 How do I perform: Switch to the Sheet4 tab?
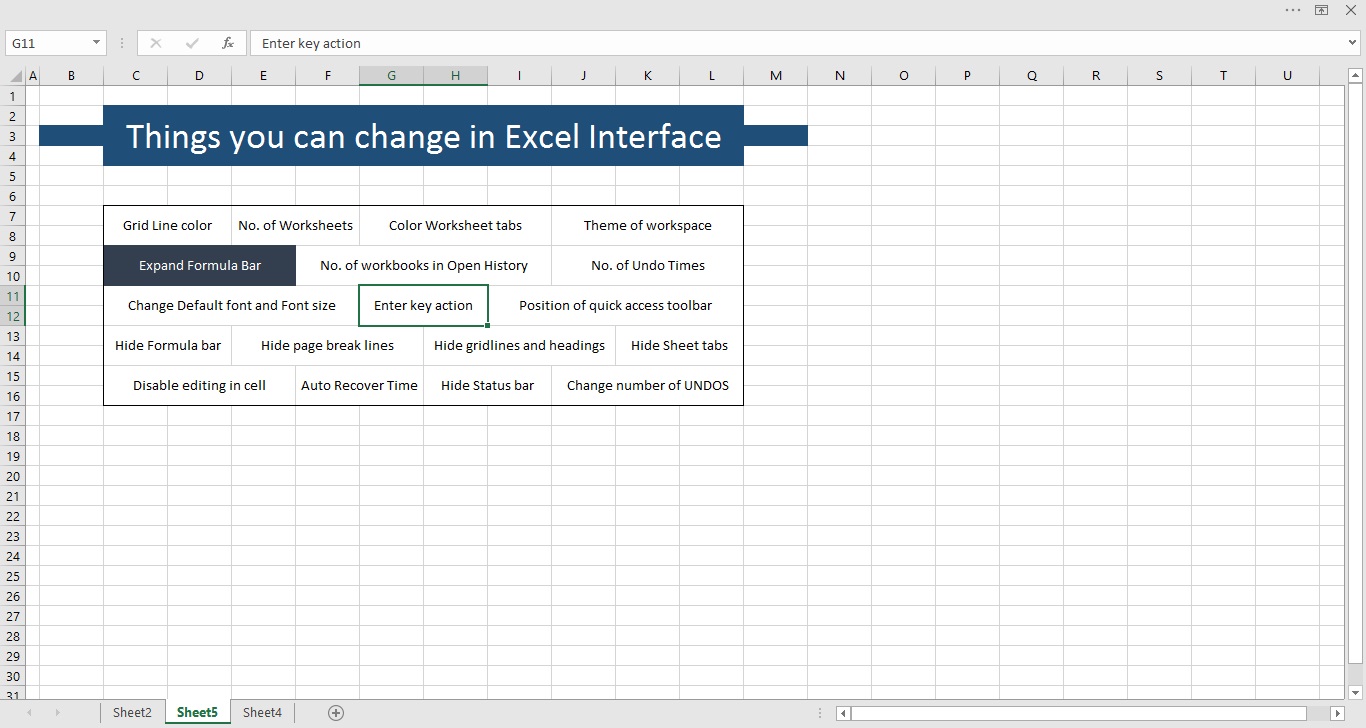(x=262, y=713)
